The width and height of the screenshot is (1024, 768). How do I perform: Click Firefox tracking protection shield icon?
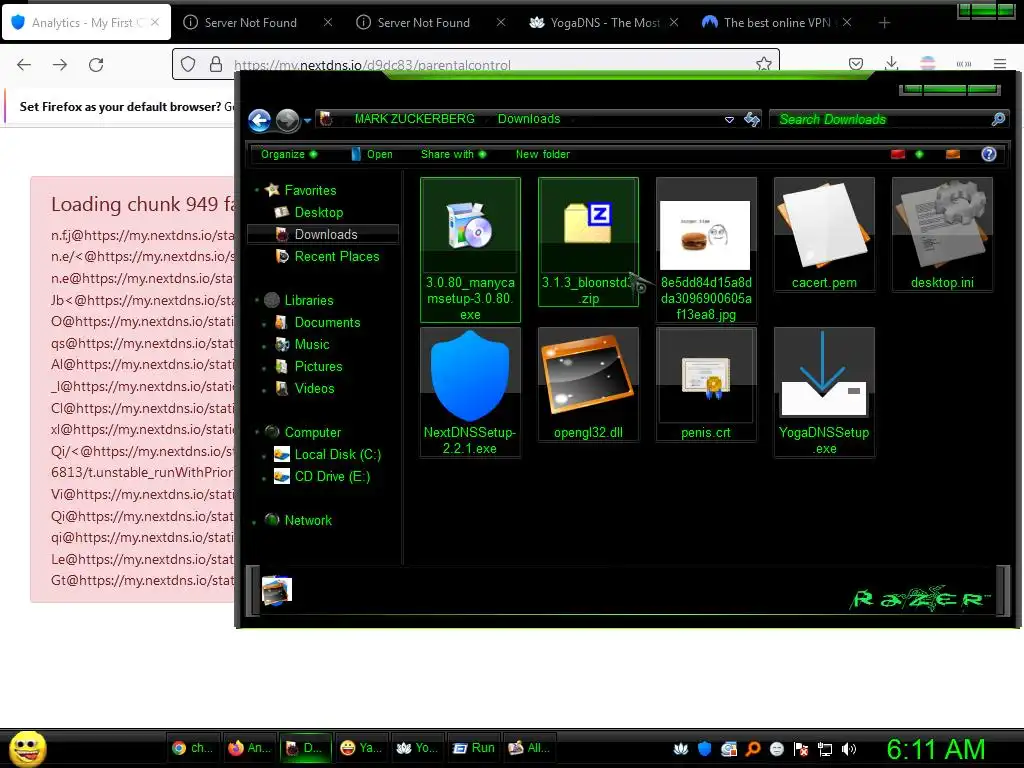[188, 64]
